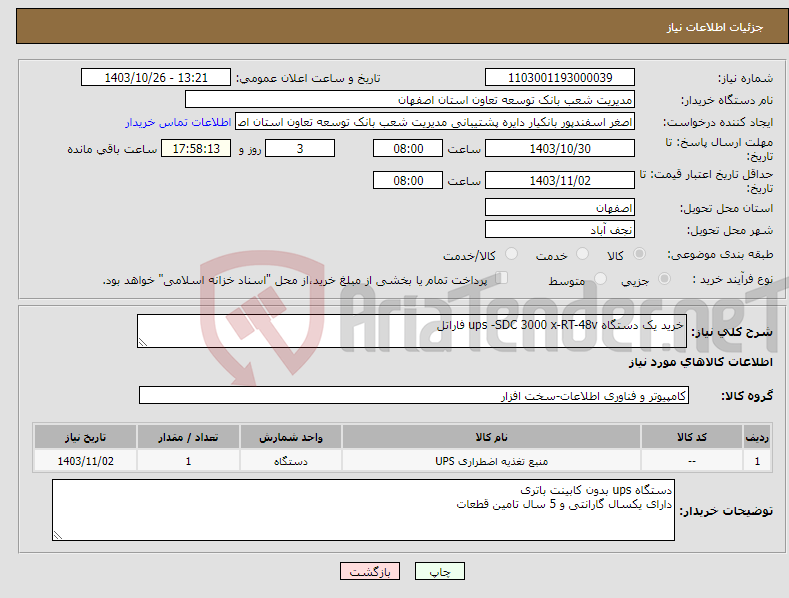The image size is (789, 598).
Task: Click the ردیف column header
Action: (x=757, y=437)
